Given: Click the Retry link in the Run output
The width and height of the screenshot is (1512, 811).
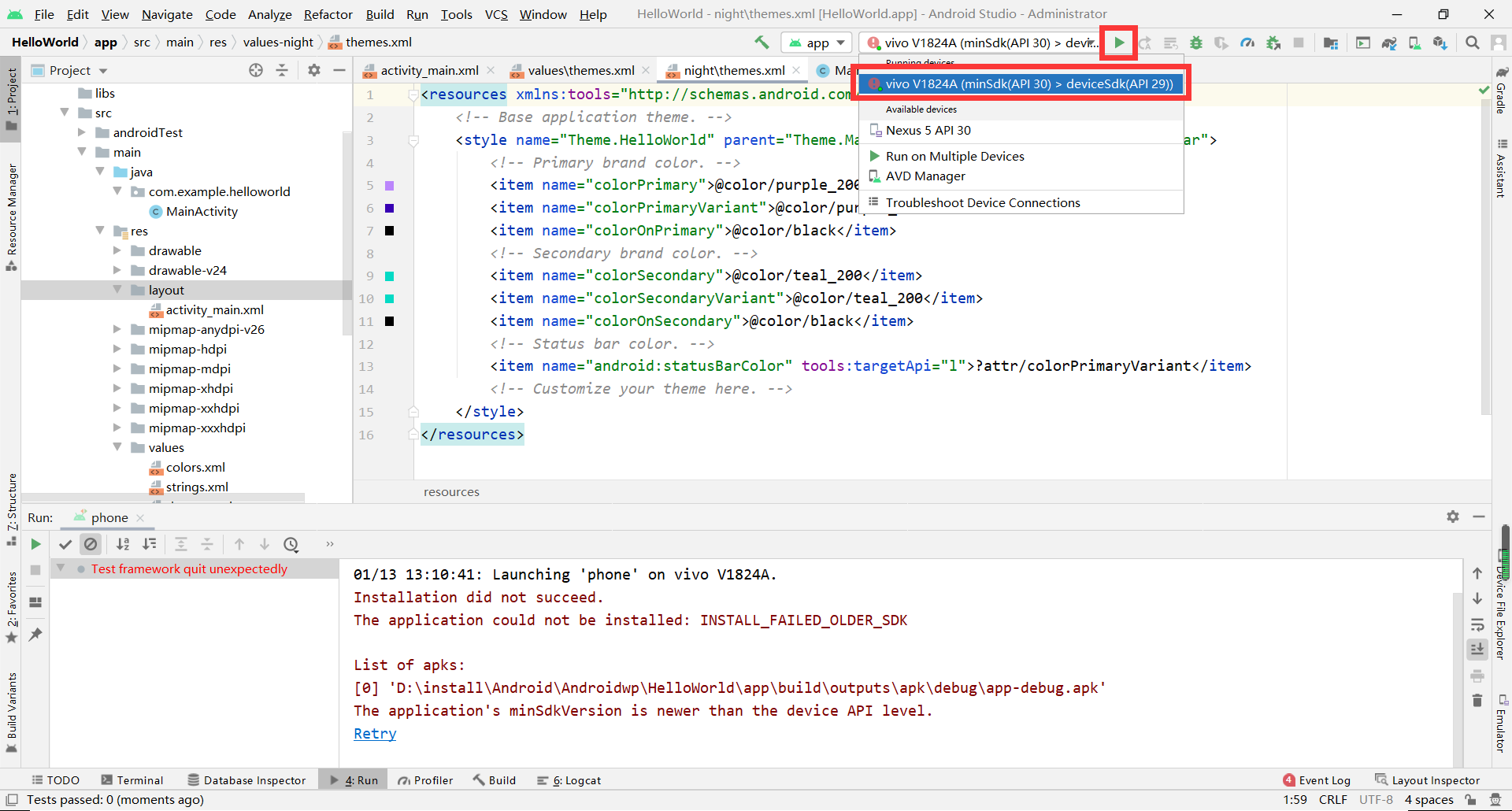Looking at the screenshot, I should tap(375, 733).
